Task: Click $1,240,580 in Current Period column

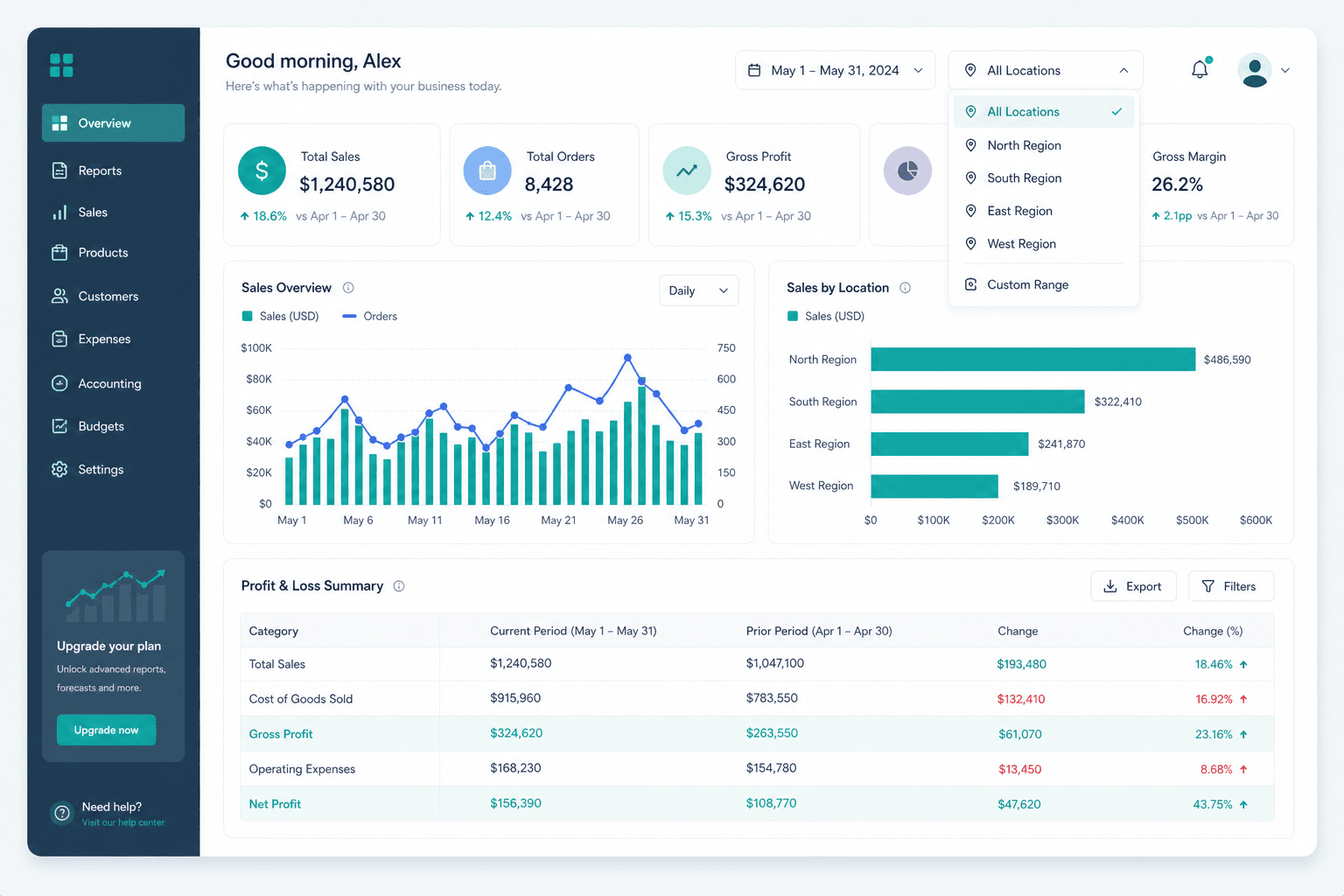Action: pyautogui.click(x=521, y=663)
